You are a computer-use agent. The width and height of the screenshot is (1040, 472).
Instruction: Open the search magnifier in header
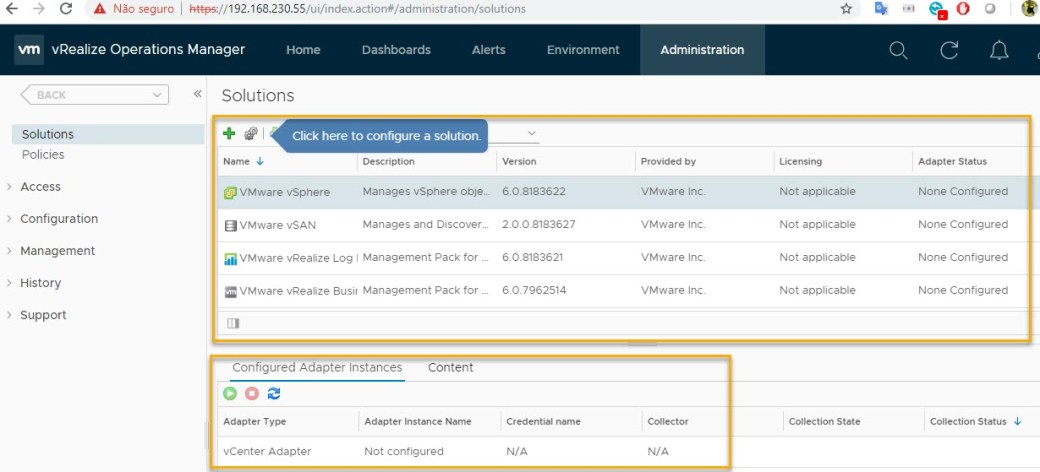point(898,50)
